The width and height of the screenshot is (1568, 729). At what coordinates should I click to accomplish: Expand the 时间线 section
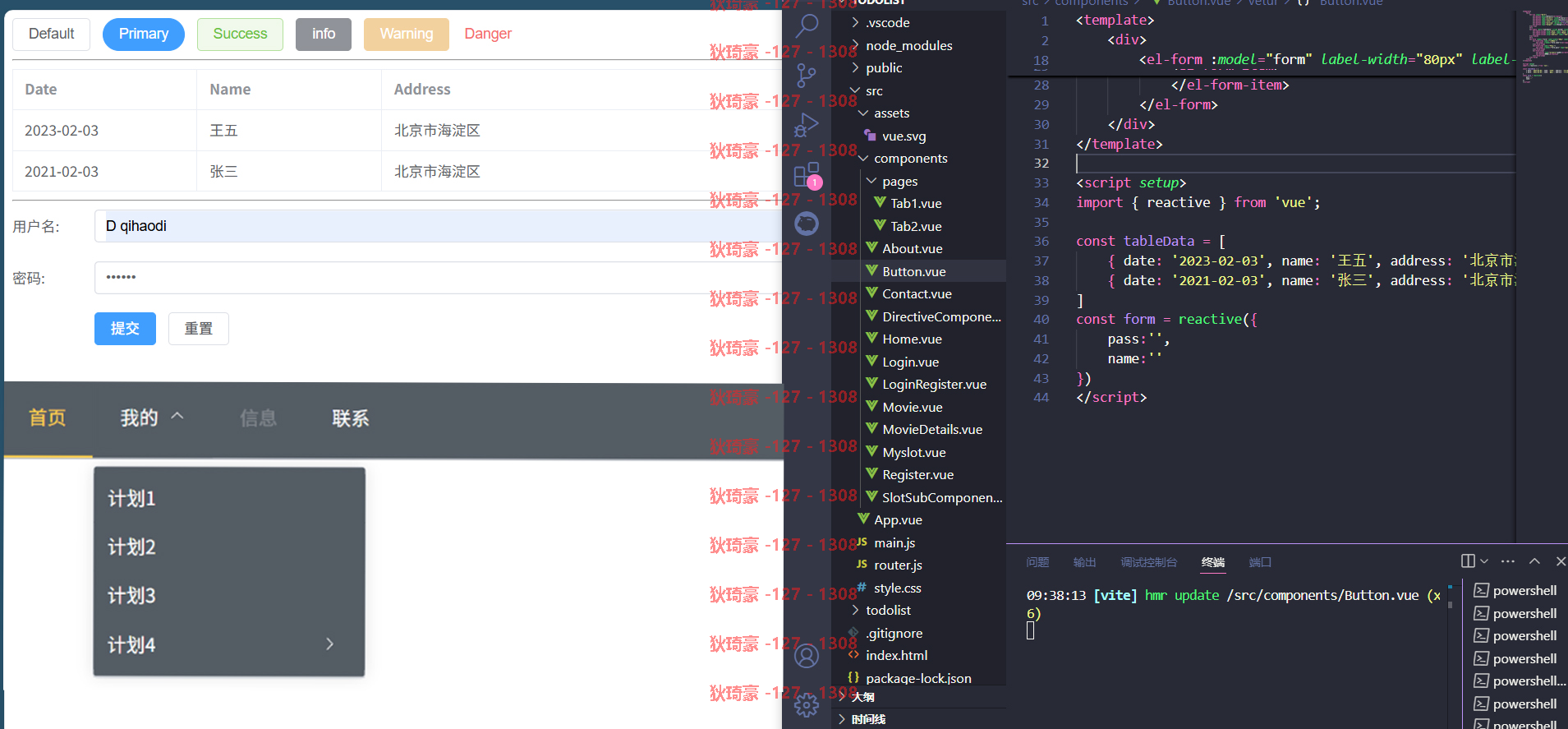868,719
